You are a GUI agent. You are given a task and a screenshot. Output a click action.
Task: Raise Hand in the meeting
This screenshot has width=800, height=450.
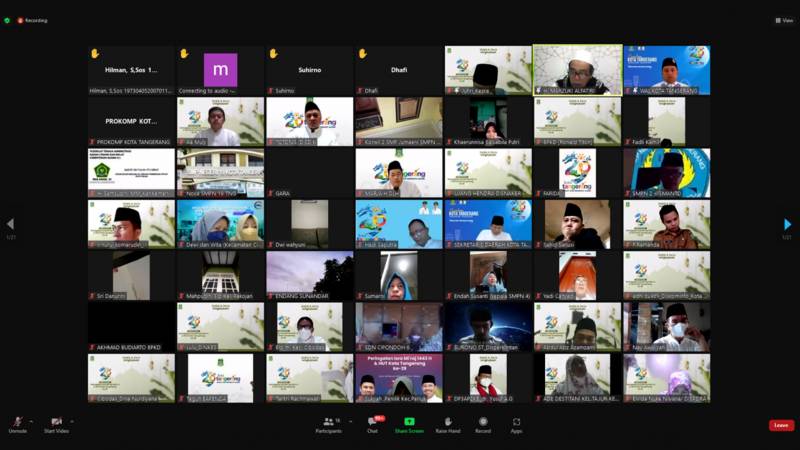tap(447, 422)
